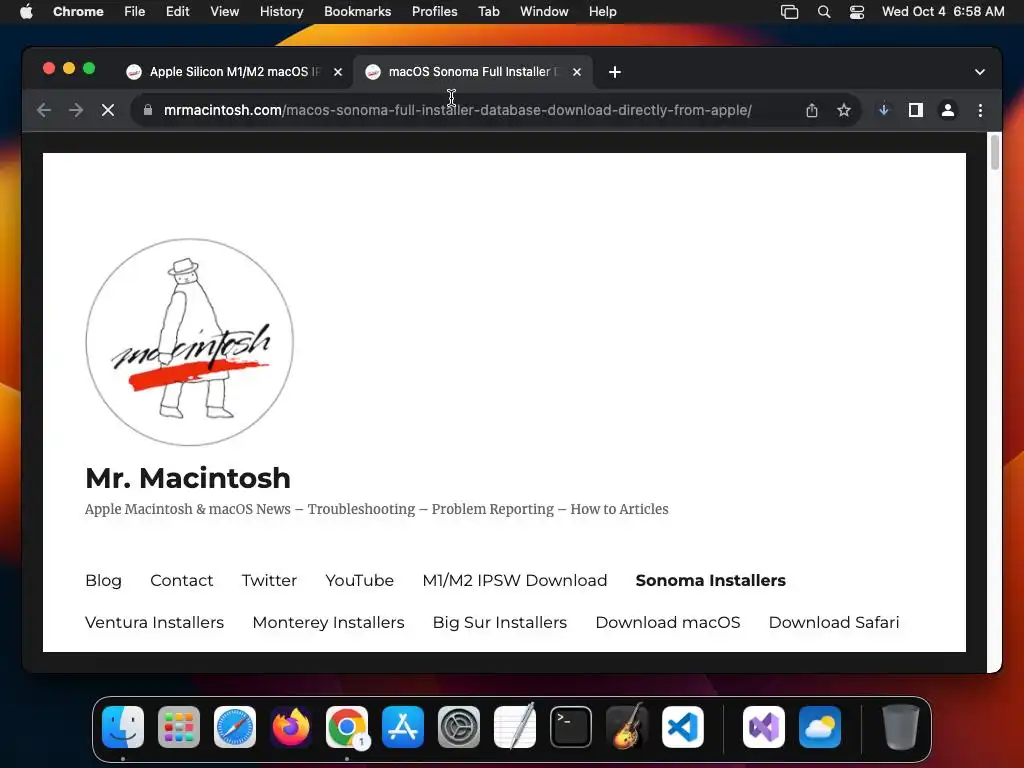Open the Monterey Installers link
This screenshot has width=1024, height=768.
coord(328,622)
